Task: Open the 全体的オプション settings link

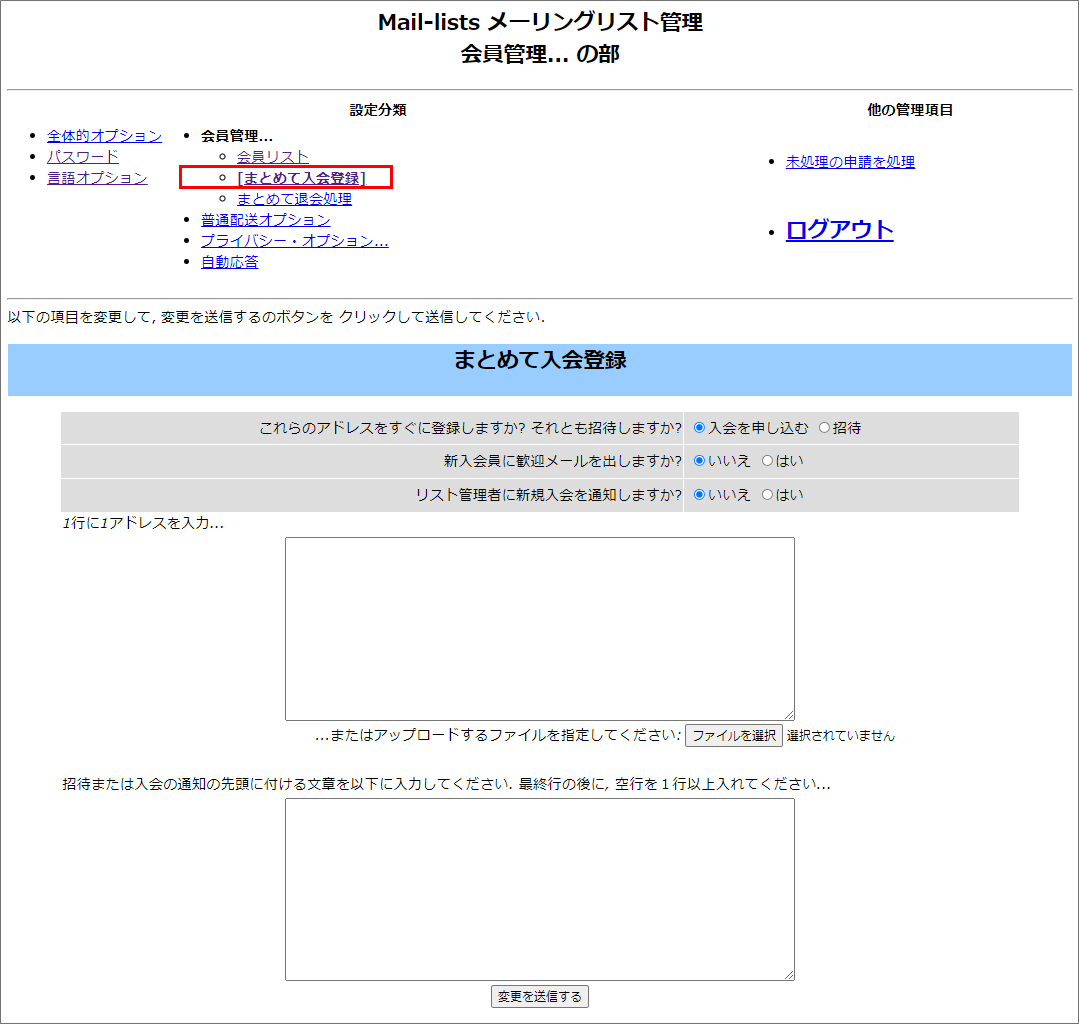Action: [104, 136]
